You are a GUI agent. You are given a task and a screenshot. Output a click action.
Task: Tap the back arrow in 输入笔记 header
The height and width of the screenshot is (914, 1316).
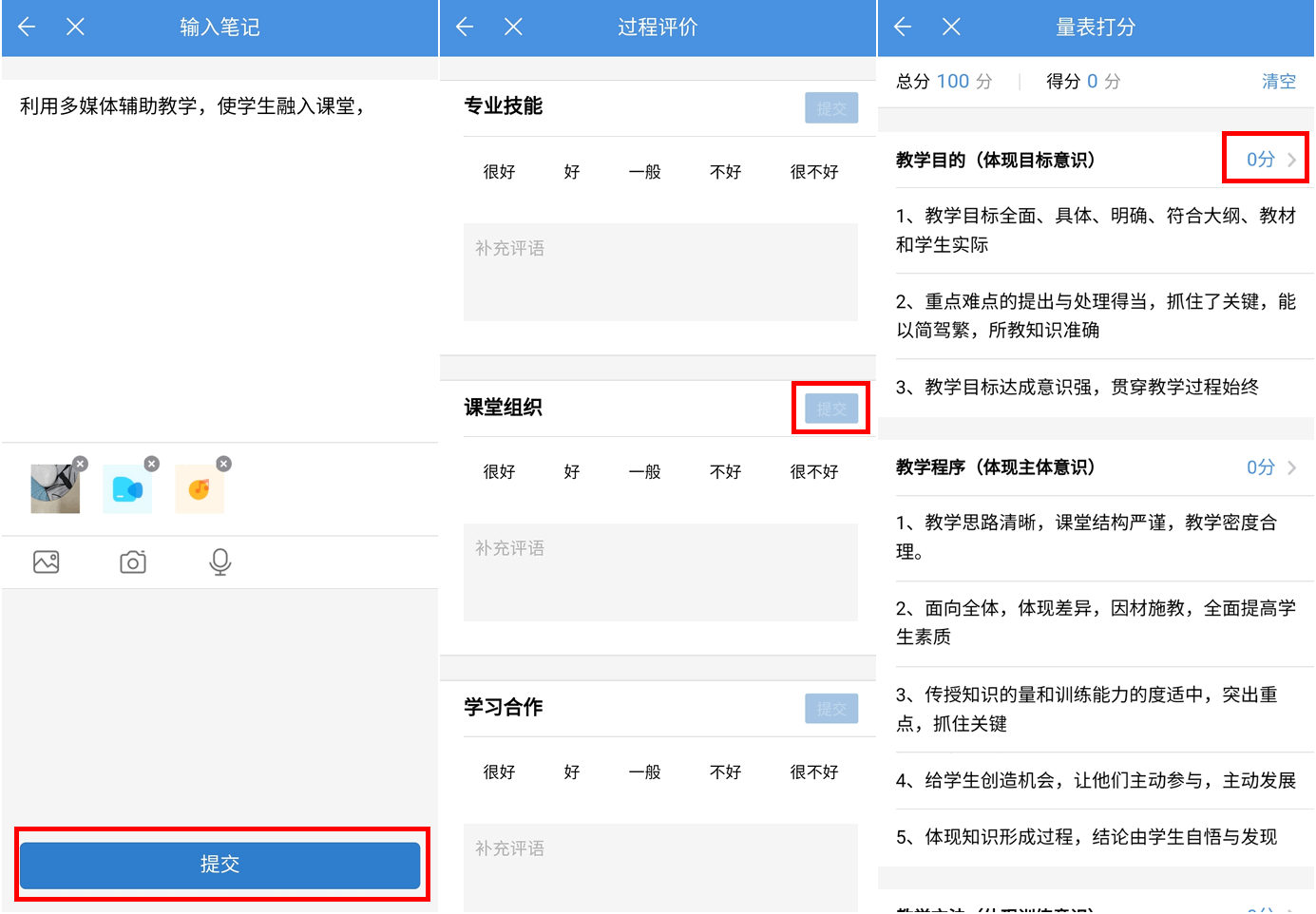coord(27,27)
